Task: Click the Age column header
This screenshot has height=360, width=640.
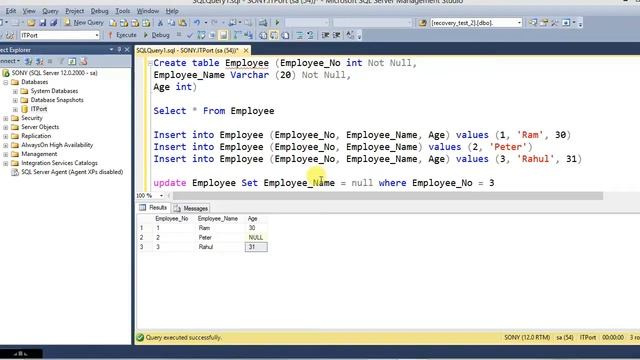Action: (253, 219)
